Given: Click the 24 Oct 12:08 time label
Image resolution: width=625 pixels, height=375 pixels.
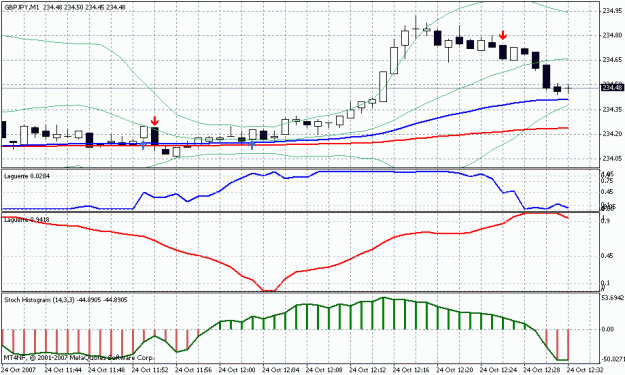Looking at the screenshot, I should click(x=324, y=370).
